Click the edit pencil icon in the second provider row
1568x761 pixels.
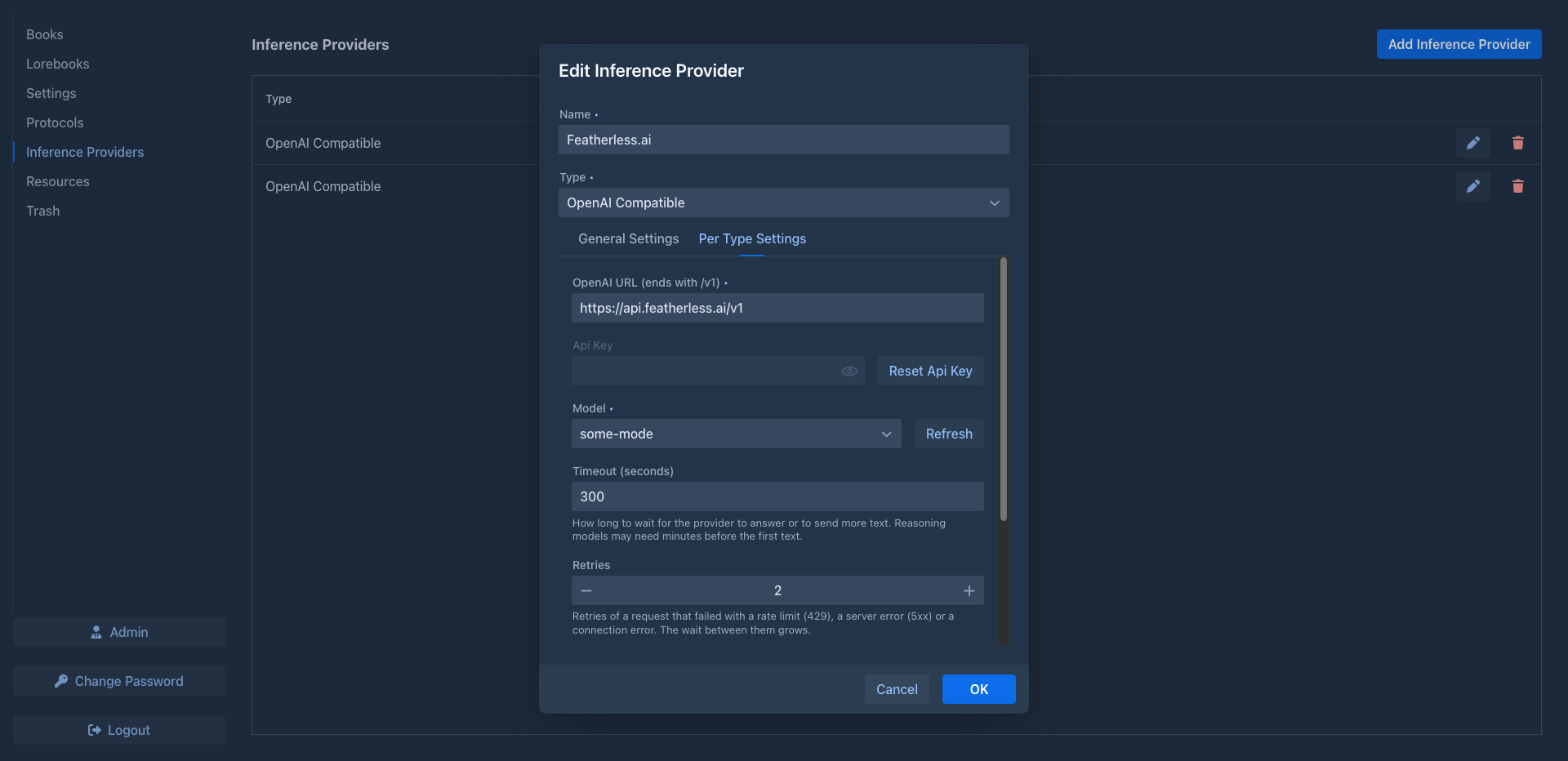(1472, 186)
